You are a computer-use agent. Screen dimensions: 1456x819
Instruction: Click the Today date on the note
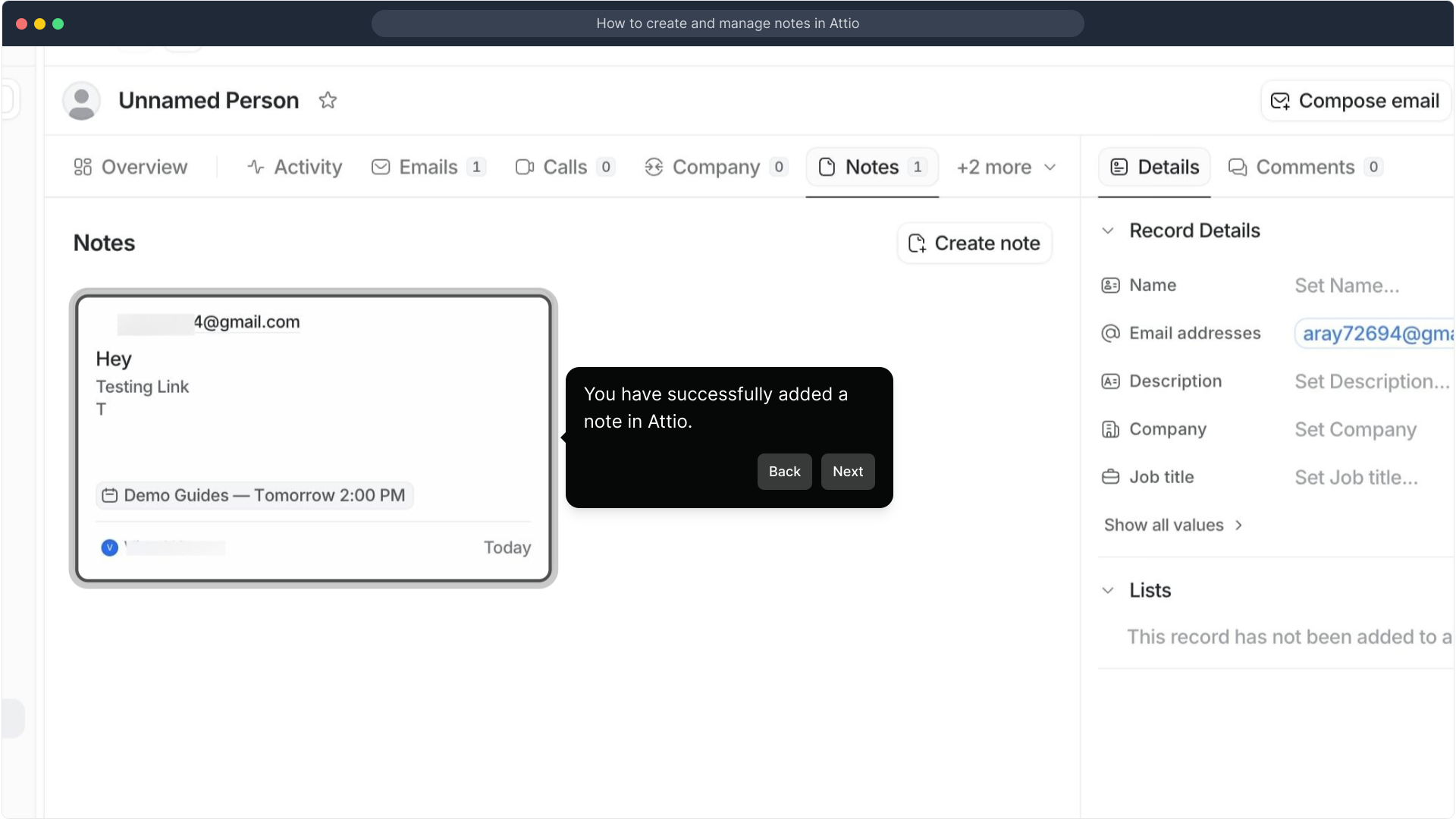click(507, 548)
